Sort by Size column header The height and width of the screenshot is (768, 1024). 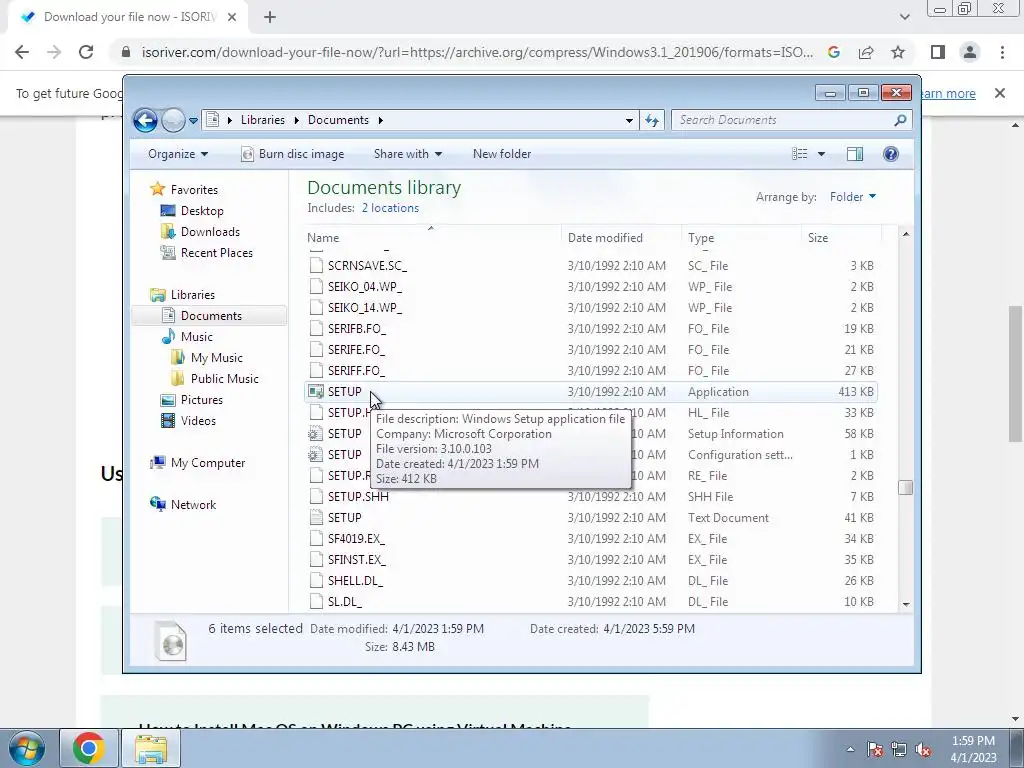[841, 238]
